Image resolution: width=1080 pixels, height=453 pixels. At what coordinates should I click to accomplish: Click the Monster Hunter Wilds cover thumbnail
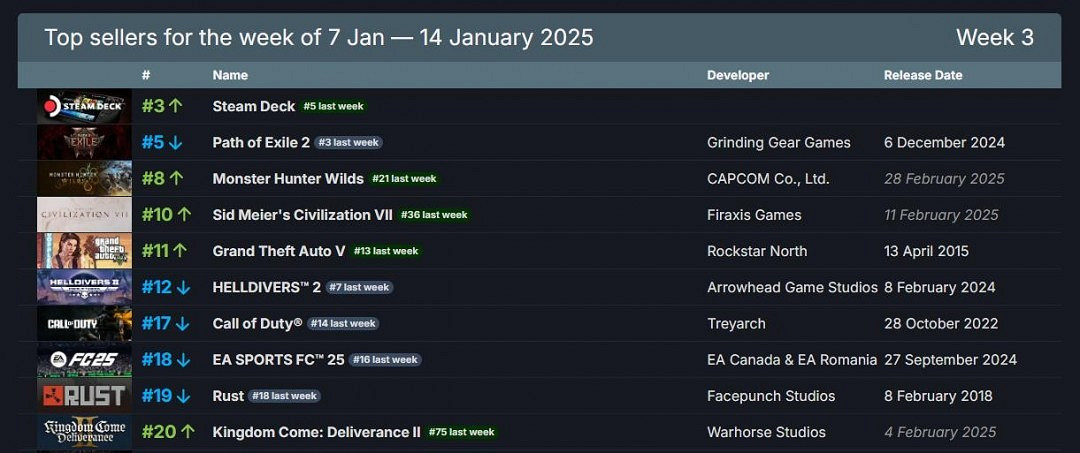84,178
